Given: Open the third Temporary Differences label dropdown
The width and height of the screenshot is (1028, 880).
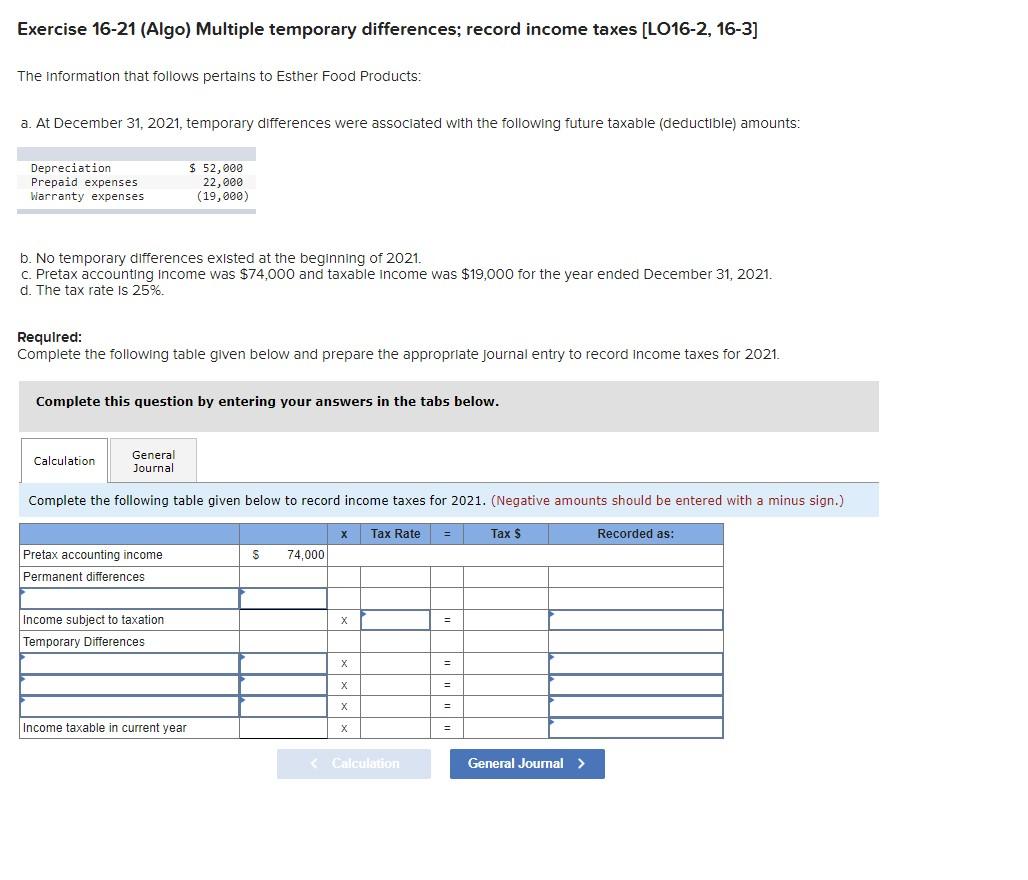Looking at the screenshot, I should coord(128,707).
